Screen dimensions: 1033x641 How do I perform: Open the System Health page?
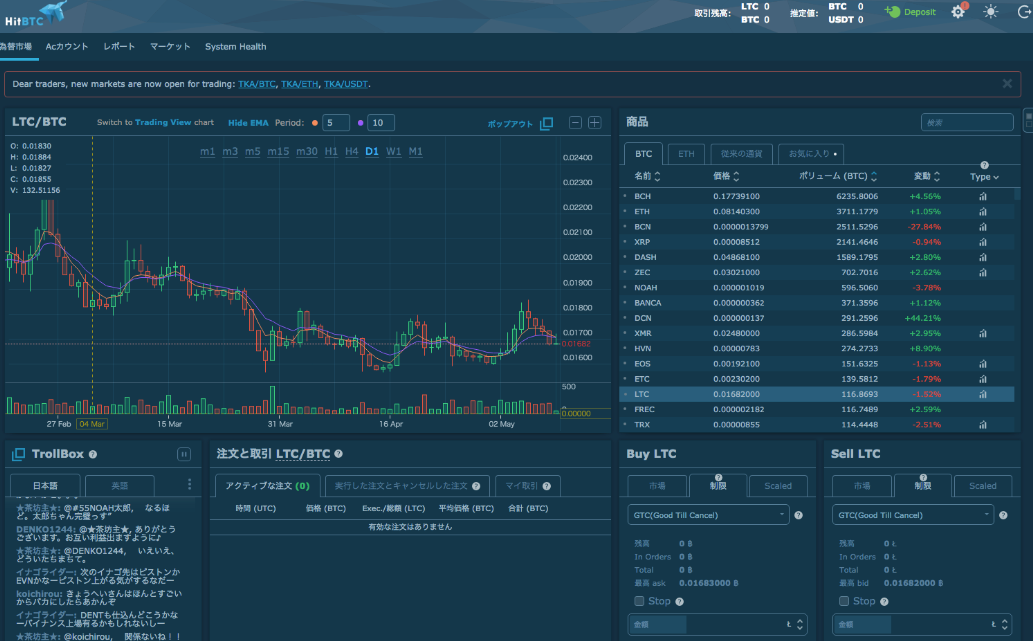(x=236, y=47)
